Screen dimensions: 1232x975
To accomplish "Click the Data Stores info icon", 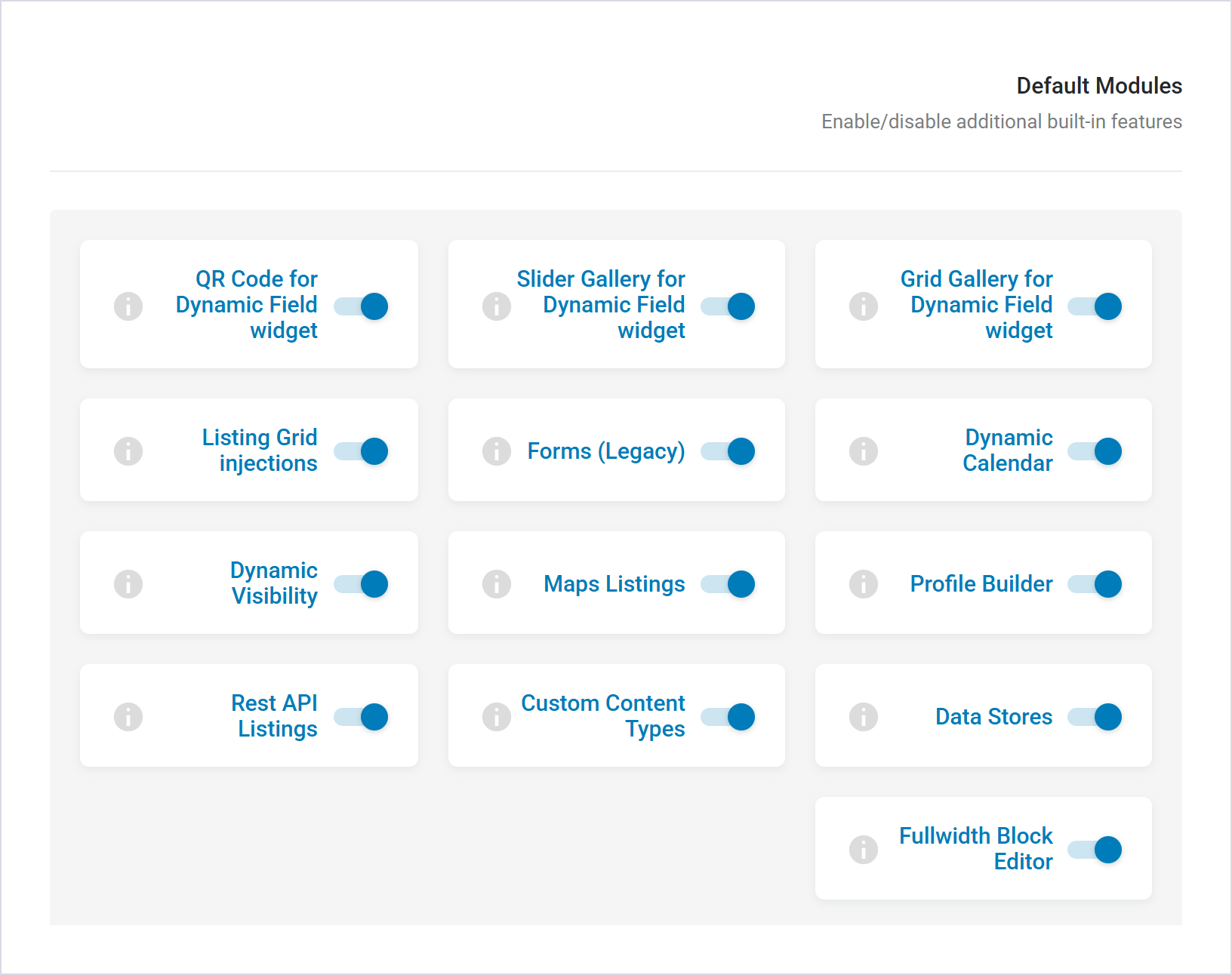I will 864,717.
